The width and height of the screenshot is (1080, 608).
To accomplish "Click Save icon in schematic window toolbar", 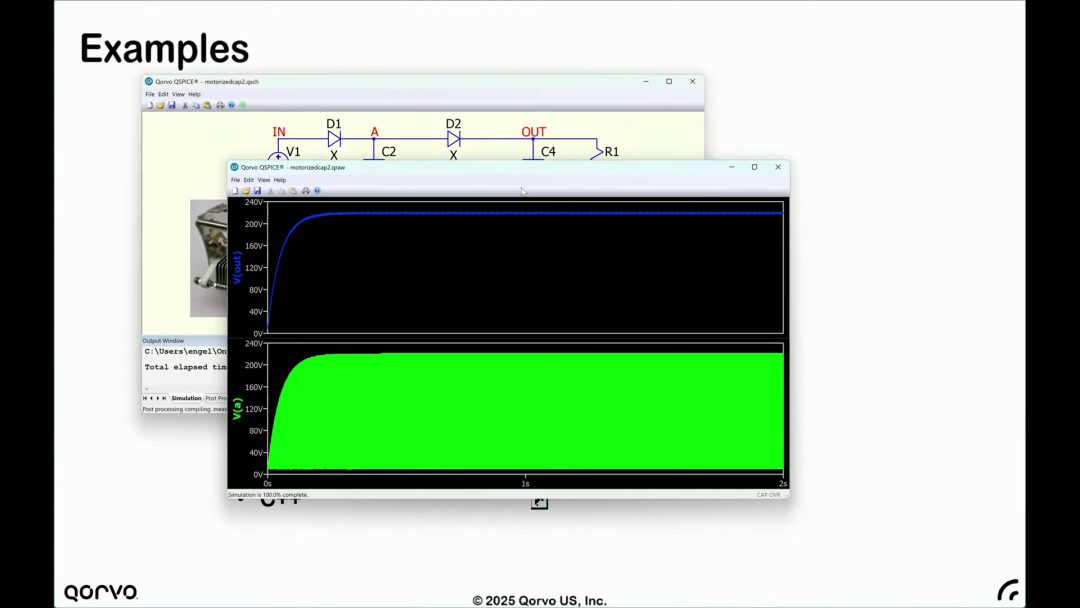I will click(x=172, y=105).
